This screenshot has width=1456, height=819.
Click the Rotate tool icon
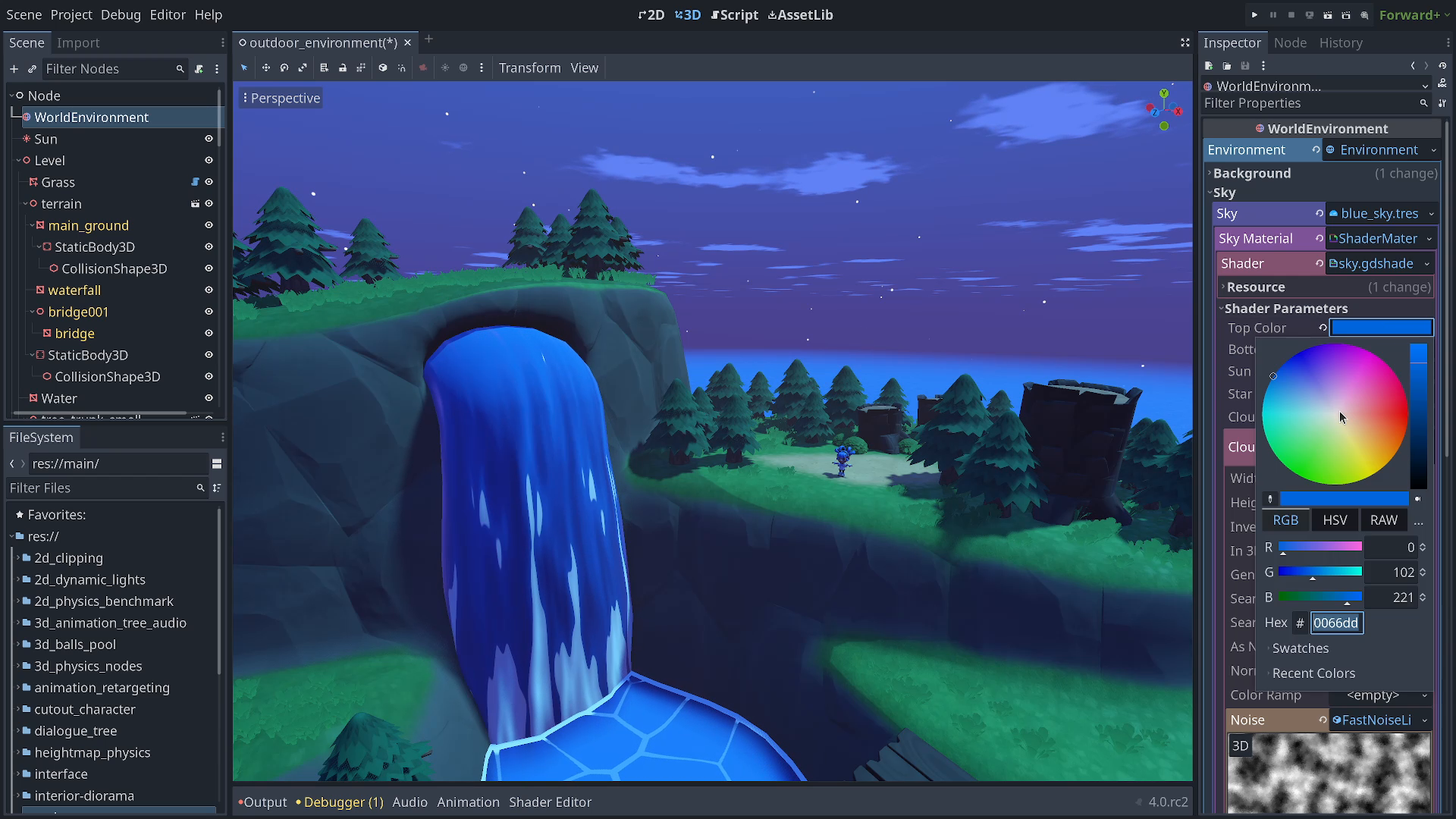[x=285, y=68]
